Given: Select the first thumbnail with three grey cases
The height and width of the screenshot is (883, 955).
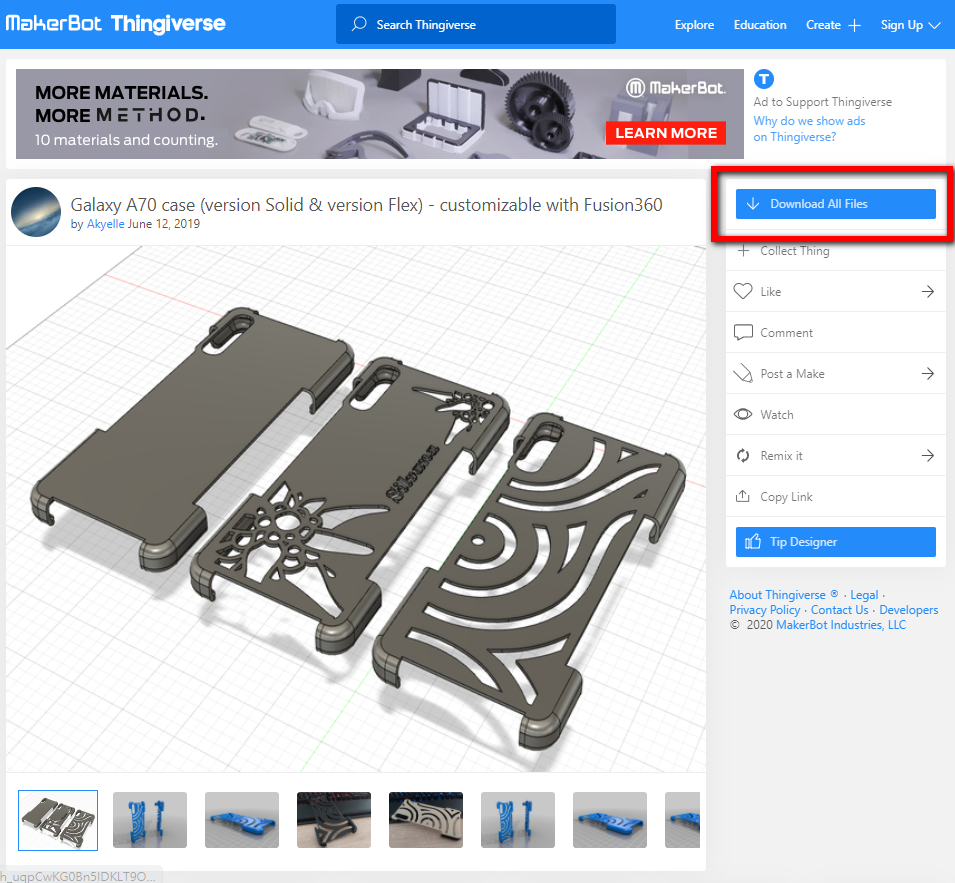Looking at the screenshot, I should click(x=58, y=820).
